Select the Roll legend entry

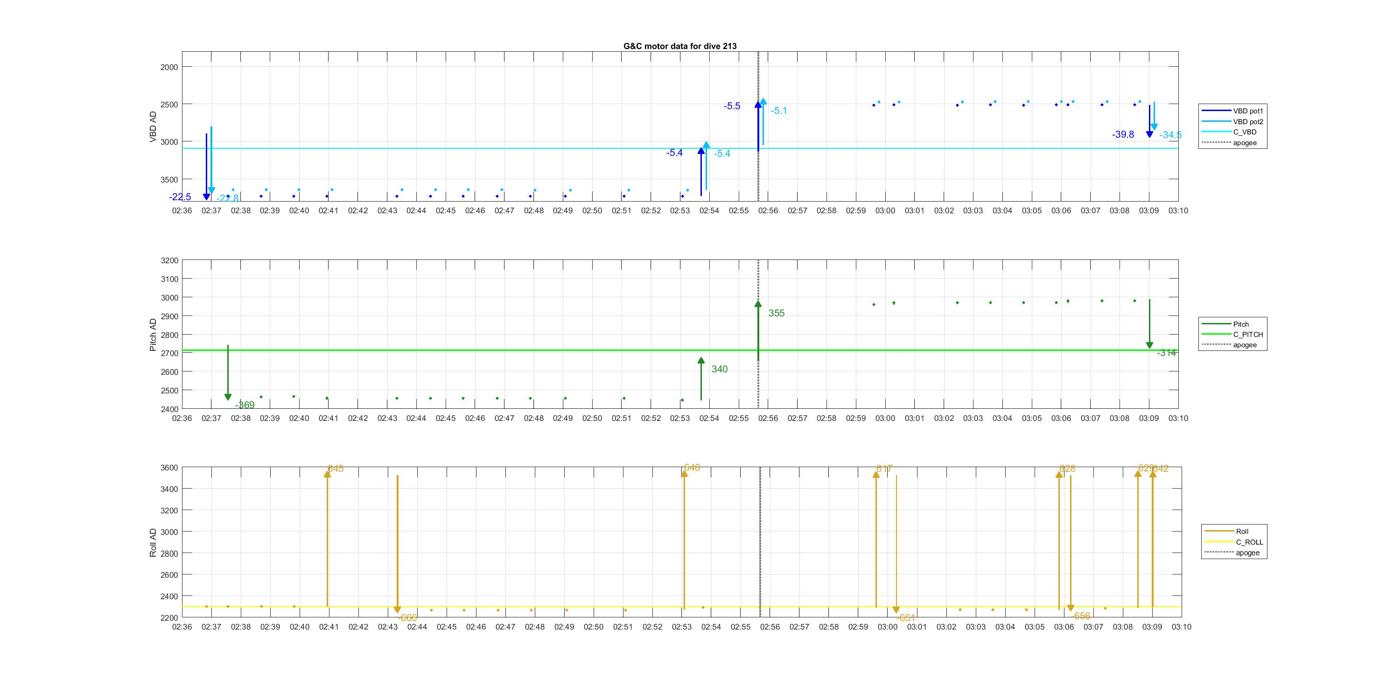(x=1234, y=532)
